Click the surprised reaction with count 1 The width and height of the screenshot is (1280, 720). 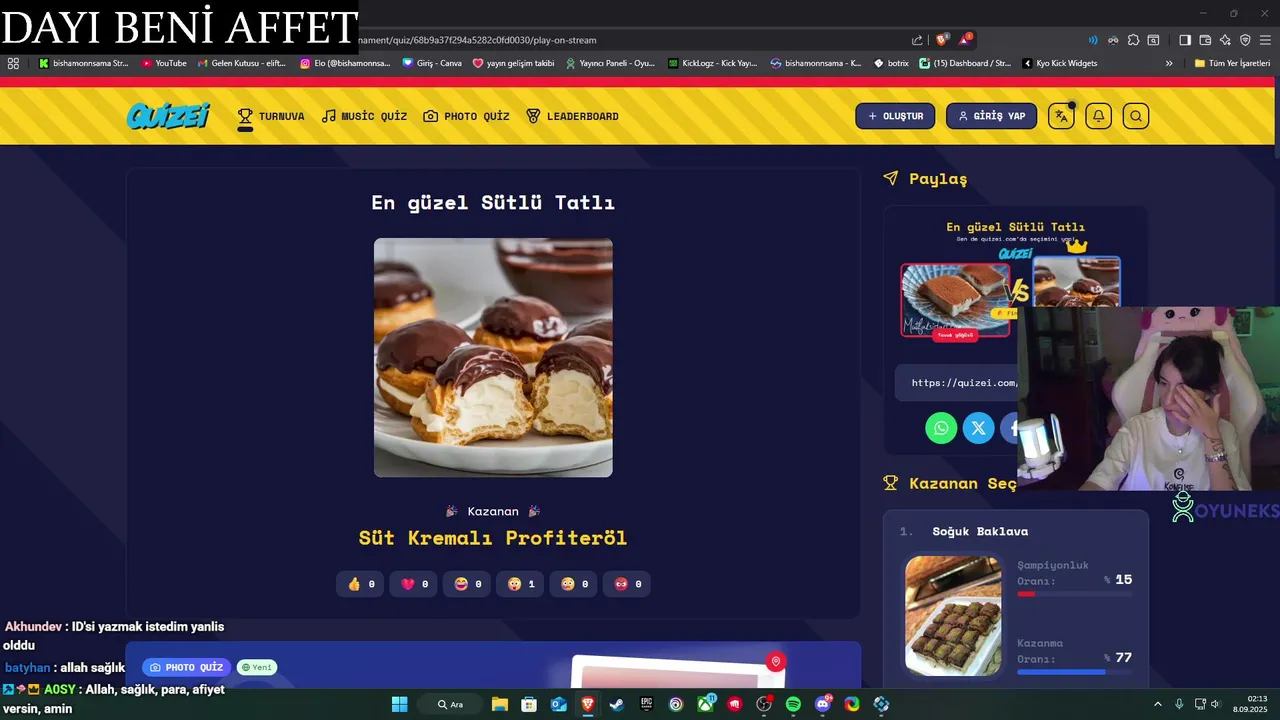click(520, 584)
